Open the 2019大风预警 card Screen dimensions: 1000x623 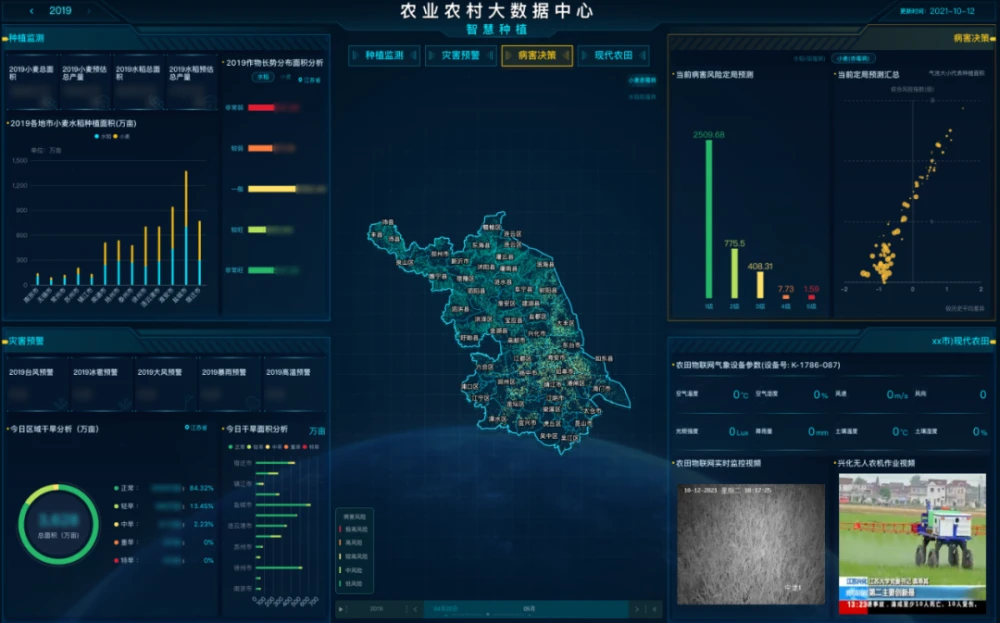[x=165, y=385]
